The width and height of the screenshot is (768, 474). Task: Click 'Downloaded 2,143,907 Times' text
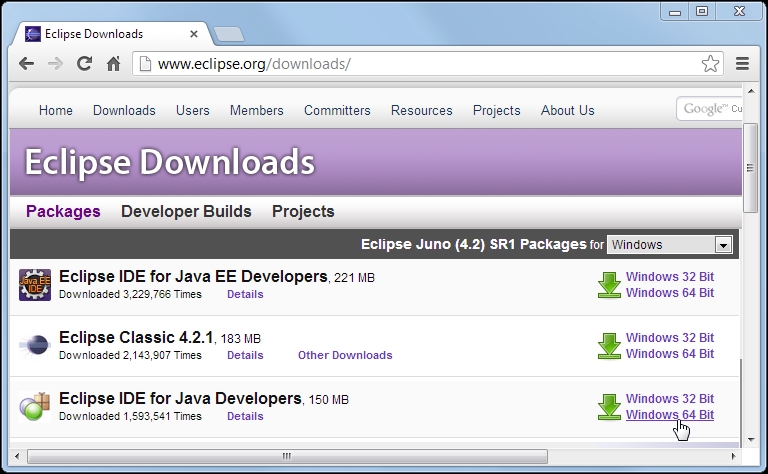pos(130,355)
